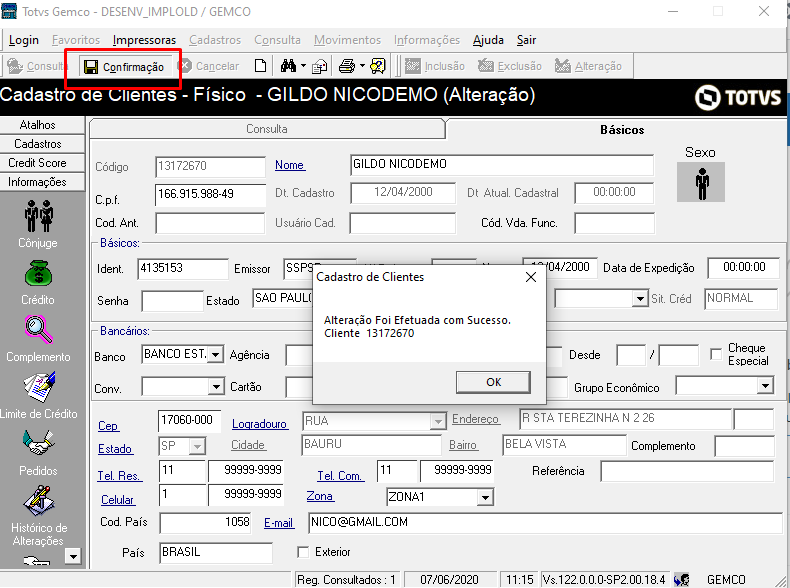Viewport: 790px width, 588px height.
Task: Click the Tel. Com. link
Action: (x=340, y=476)
